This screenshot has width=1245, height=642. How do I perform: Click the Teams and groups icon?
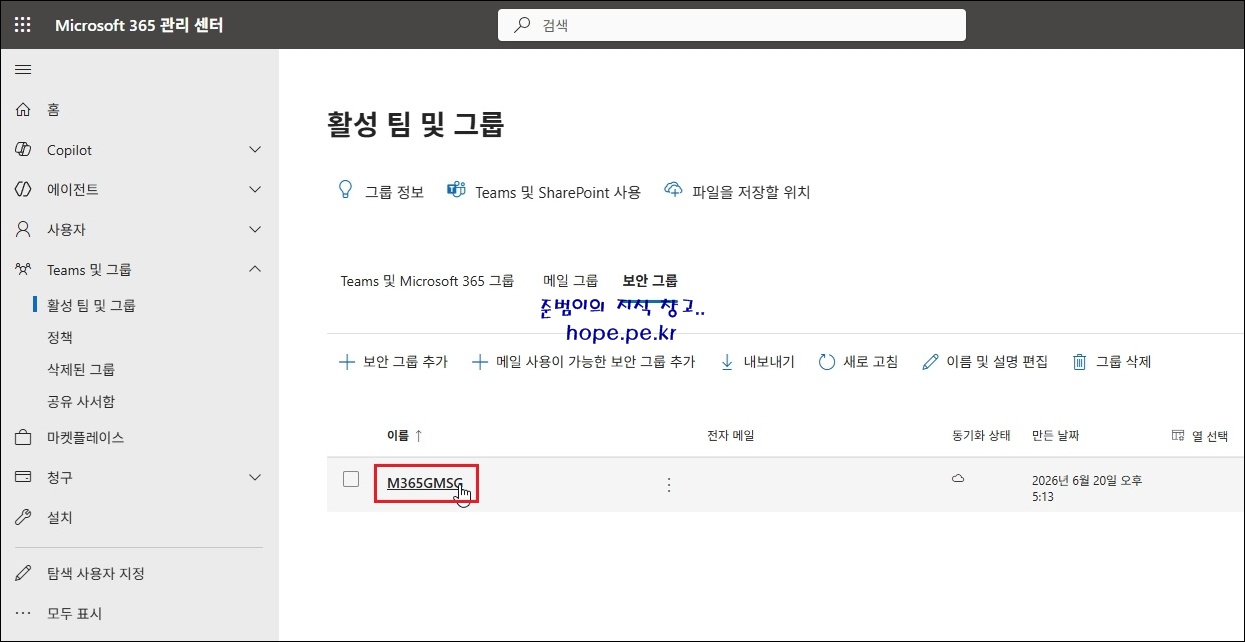[23, 269]
